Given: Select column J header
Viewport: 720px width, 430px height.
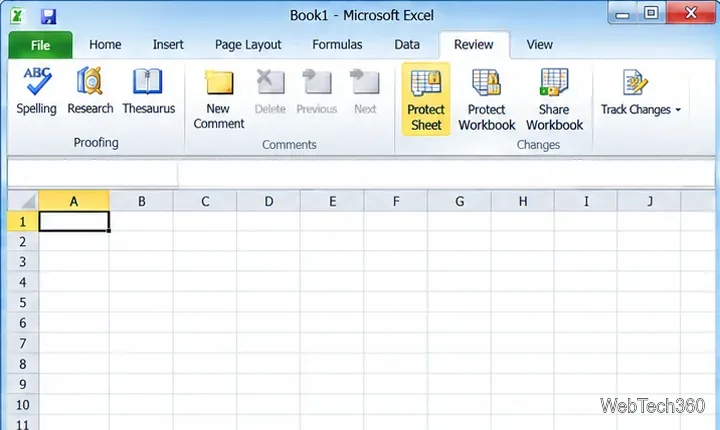Looking at the screenshot, I should pos(649,201).
